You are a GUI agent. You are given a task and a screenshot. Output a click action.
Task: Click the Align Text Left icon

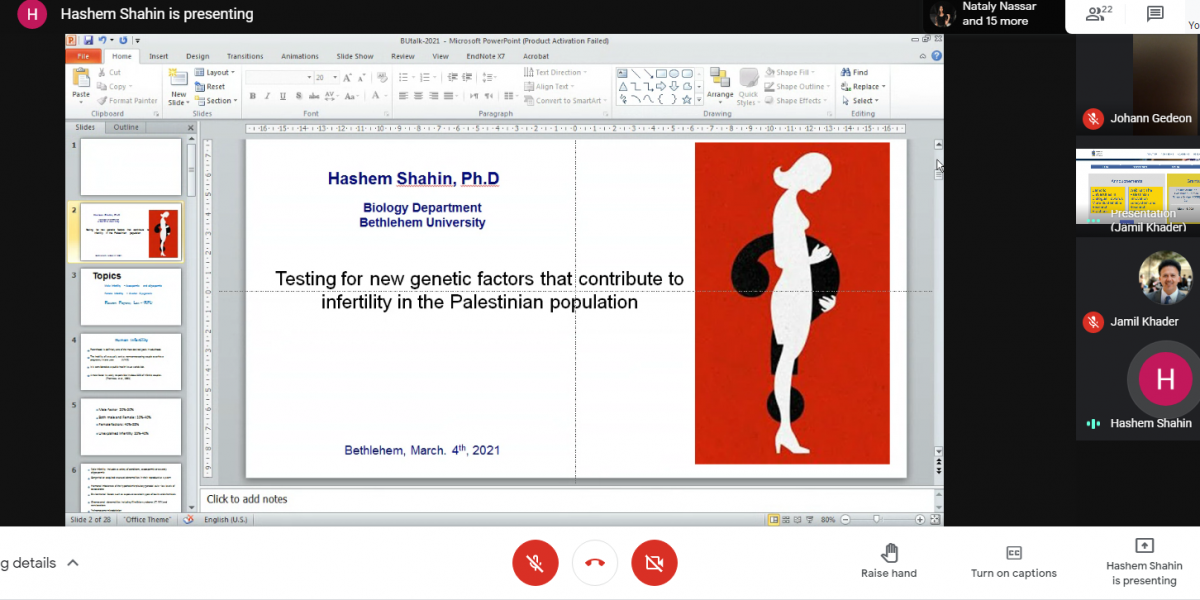click(403, 97)
